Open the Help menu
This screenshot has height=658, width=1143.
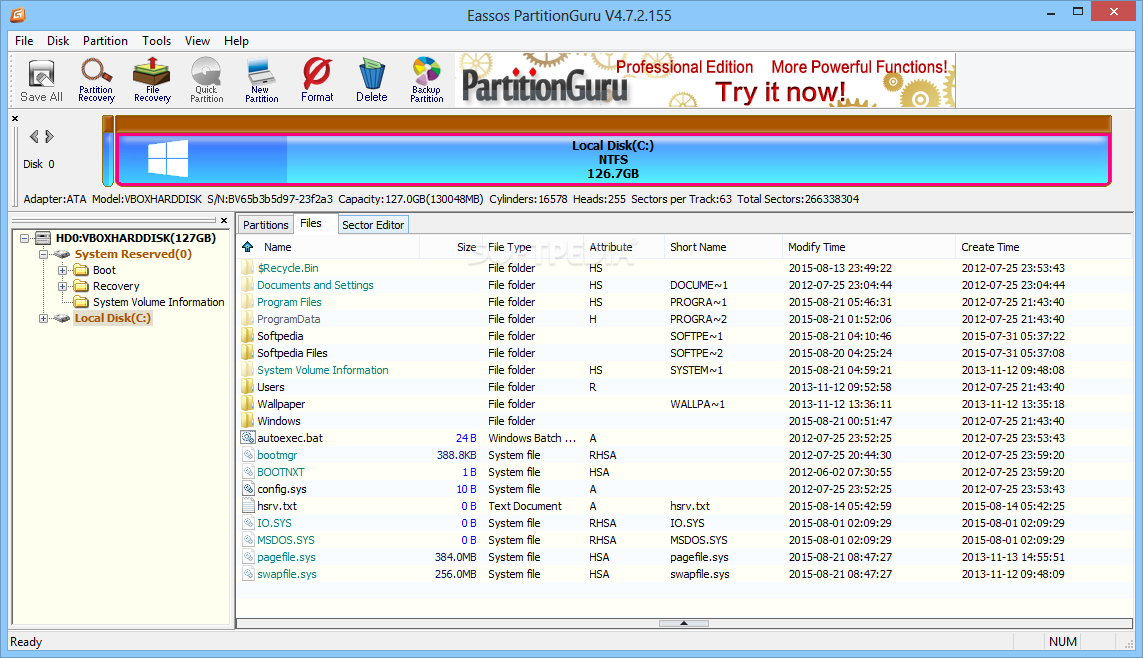pos(236,41)
